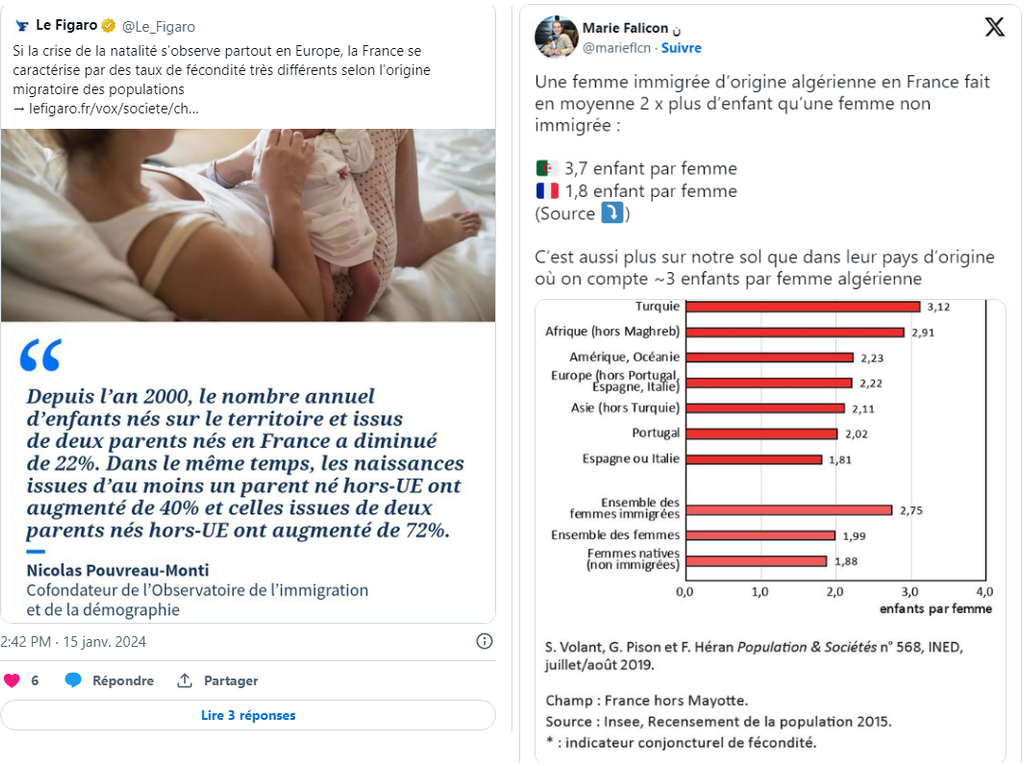Click the gold verified badge

coord(108,26)
